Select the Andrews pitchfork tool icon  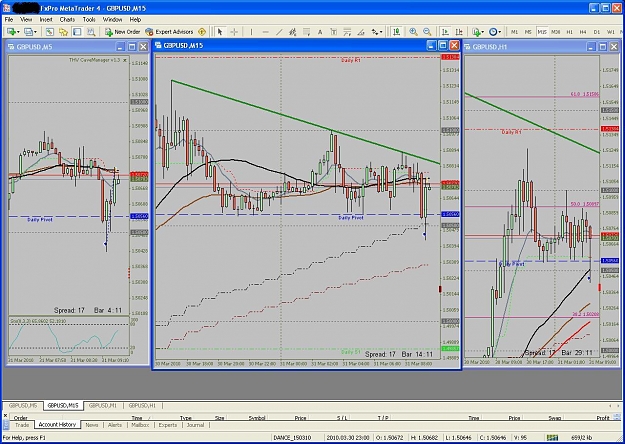(x=307, y=32)
